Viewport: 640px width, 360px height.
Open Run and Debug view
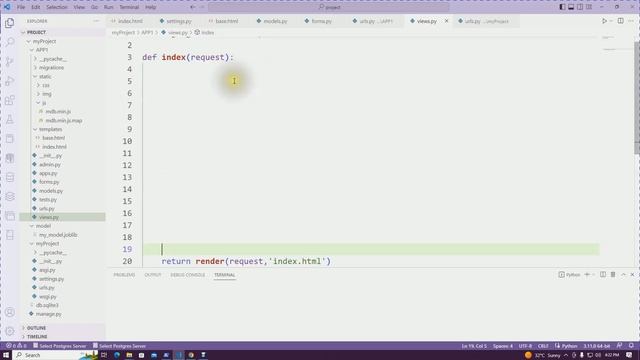10,81
